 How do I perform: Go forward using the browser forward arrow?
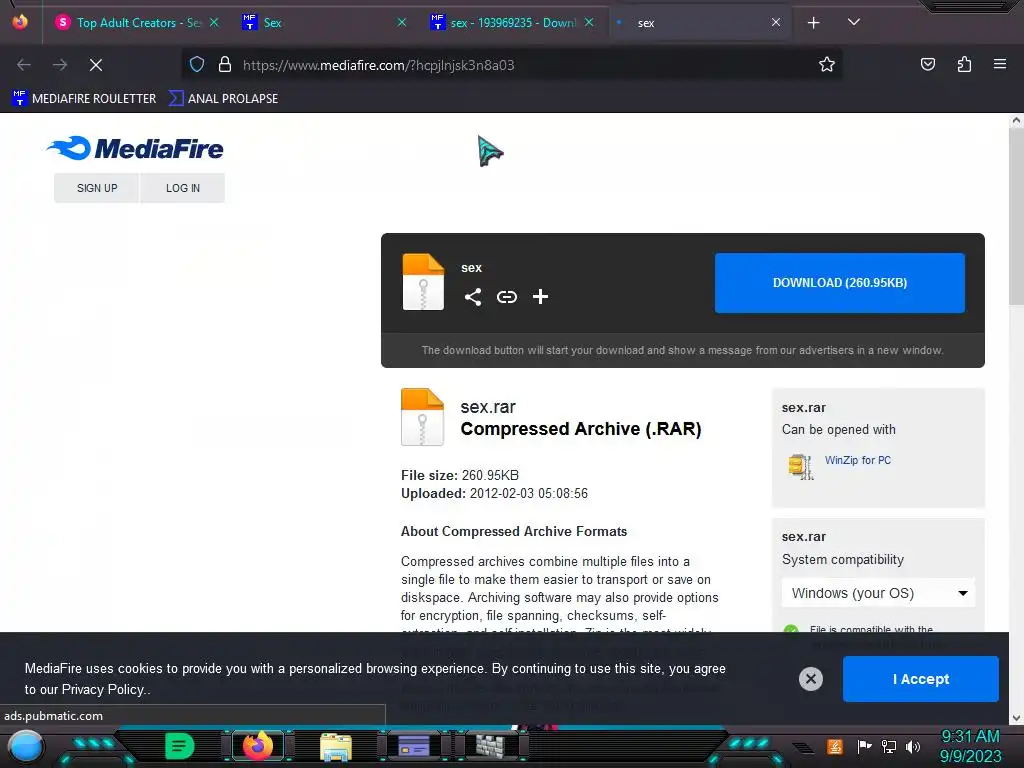[60, 65]
